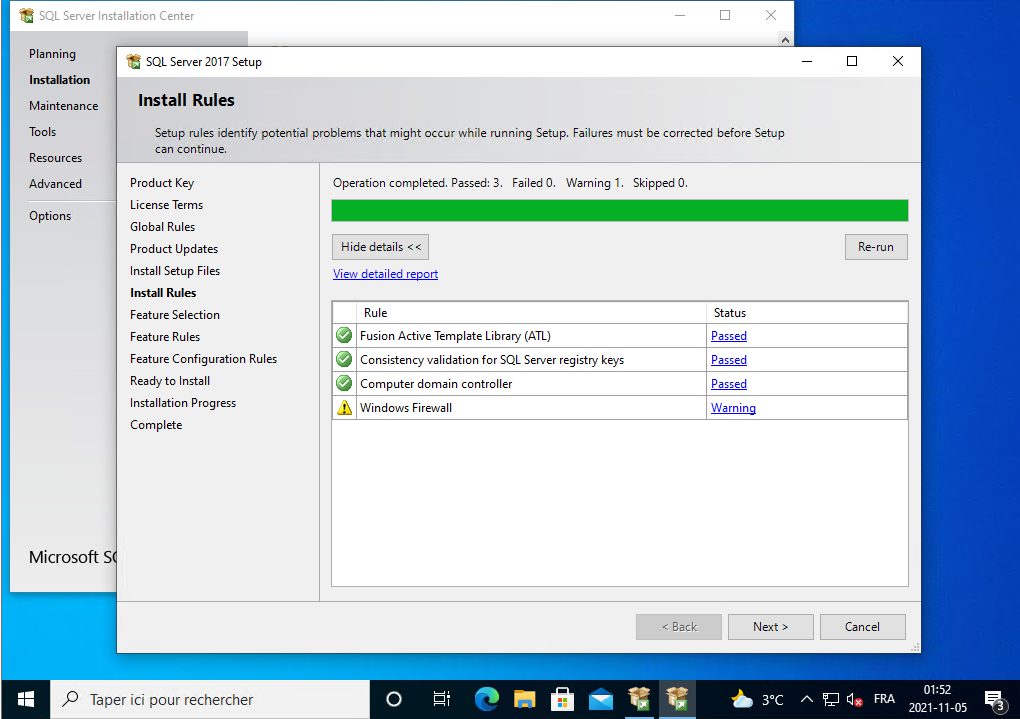Select Maintenance in Installation Center sidebar
This screenshot has height=719, width=1020.
[64, 106]
